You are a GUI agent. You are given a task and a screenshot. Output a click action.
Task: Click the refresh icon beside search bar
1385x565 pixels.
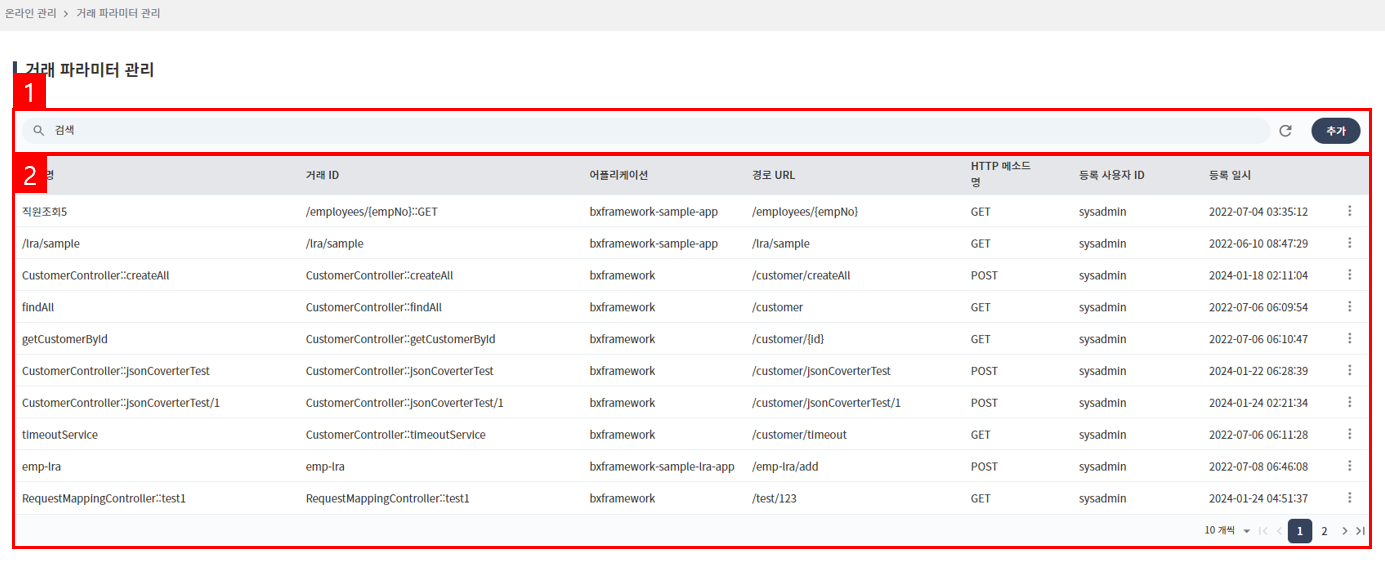[x=1285, y=131]
